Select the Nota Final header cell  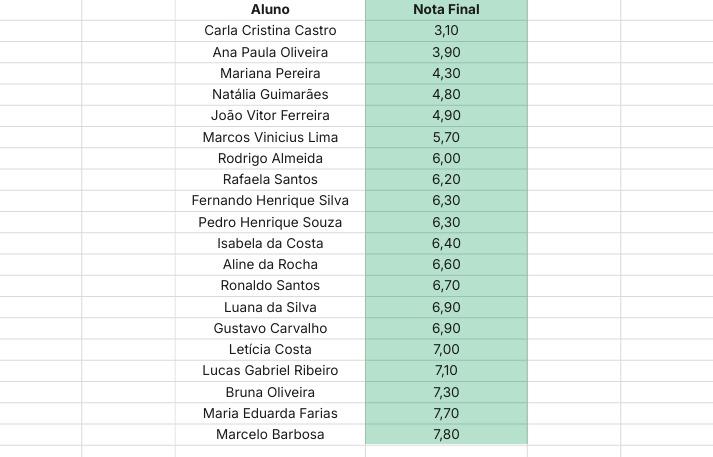point(446,10)
